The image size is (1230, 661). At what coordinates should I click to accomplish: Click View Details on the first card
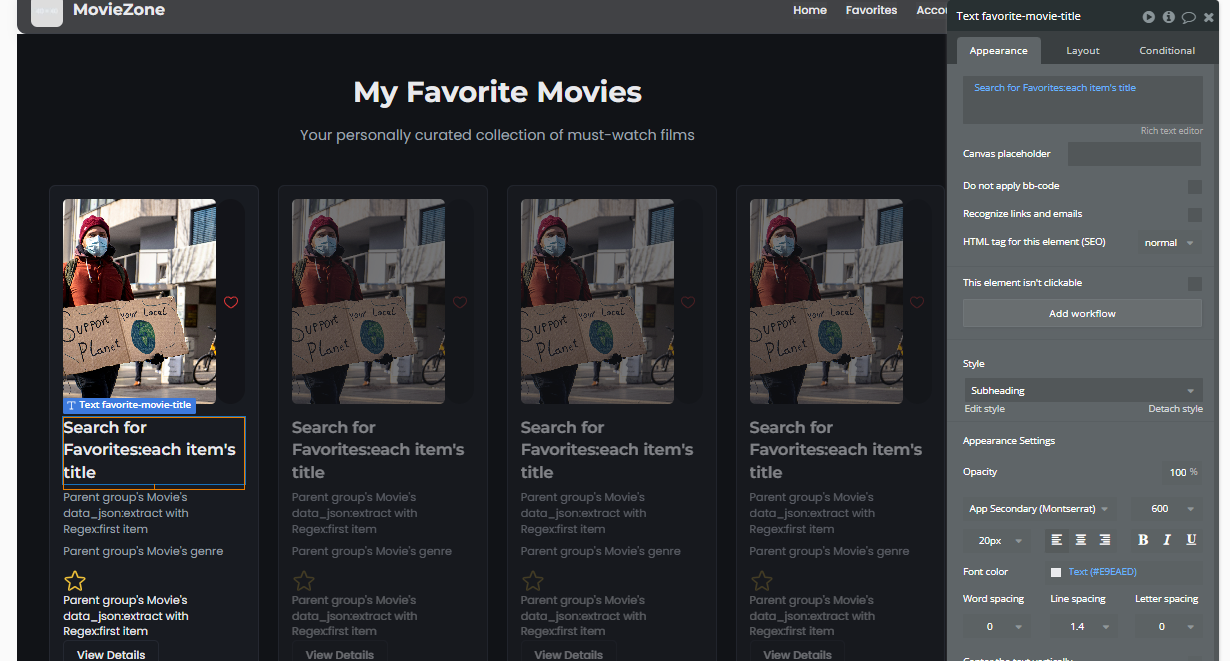[111, 653]
